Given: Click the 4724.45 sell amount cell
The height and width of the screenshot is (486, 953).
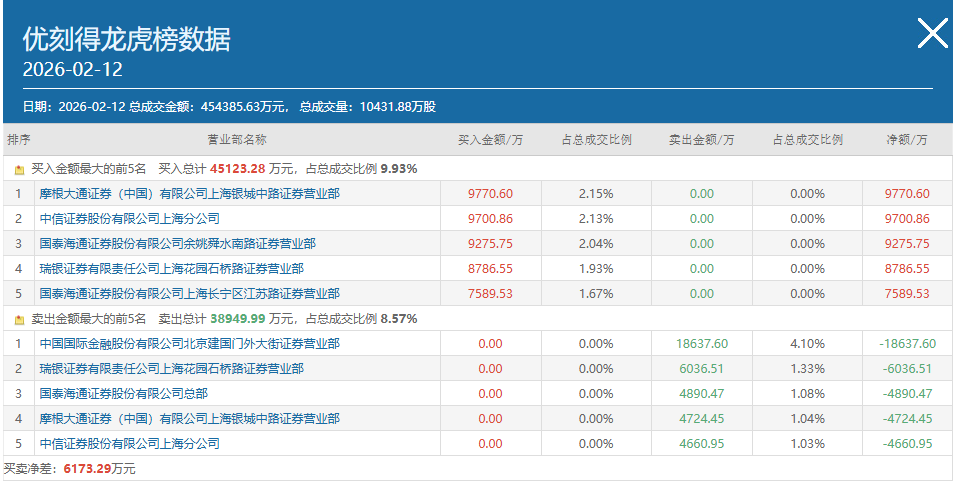Looking at the screenshot, I should 701,419.
